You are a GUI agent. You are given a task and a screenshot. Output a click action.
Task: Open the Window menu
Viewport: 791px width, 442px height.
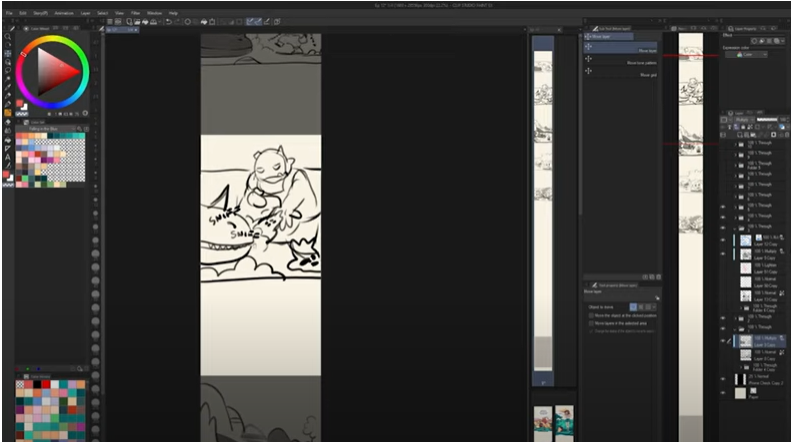154,13
